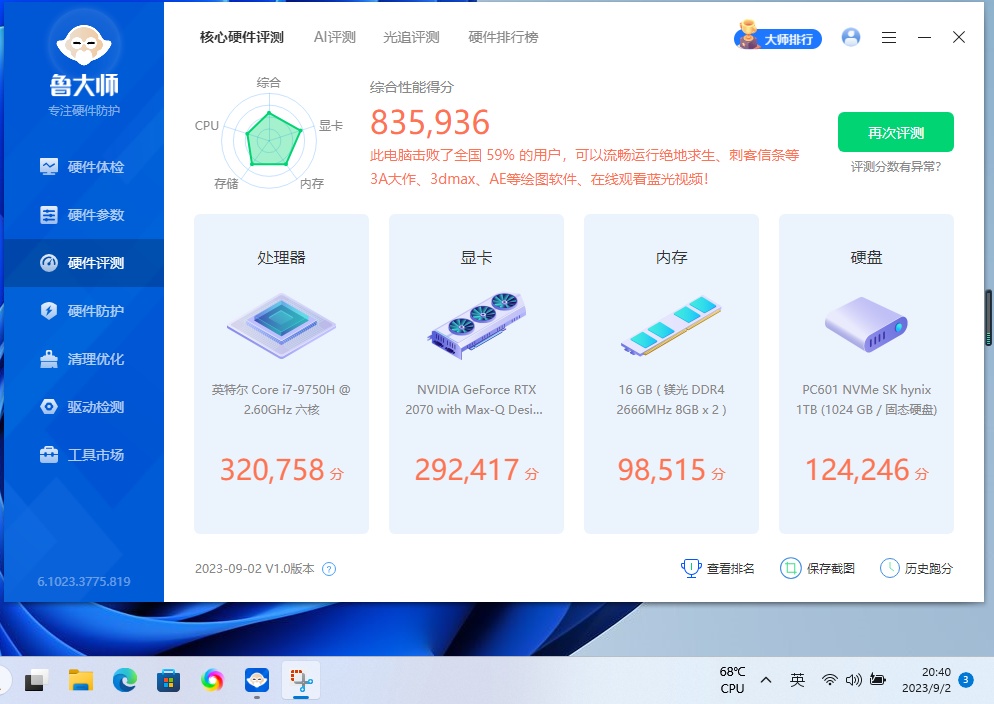Click the vertical scrollbar at screen edge
This screenshot has width=994, height=704.
coord(988,318)
